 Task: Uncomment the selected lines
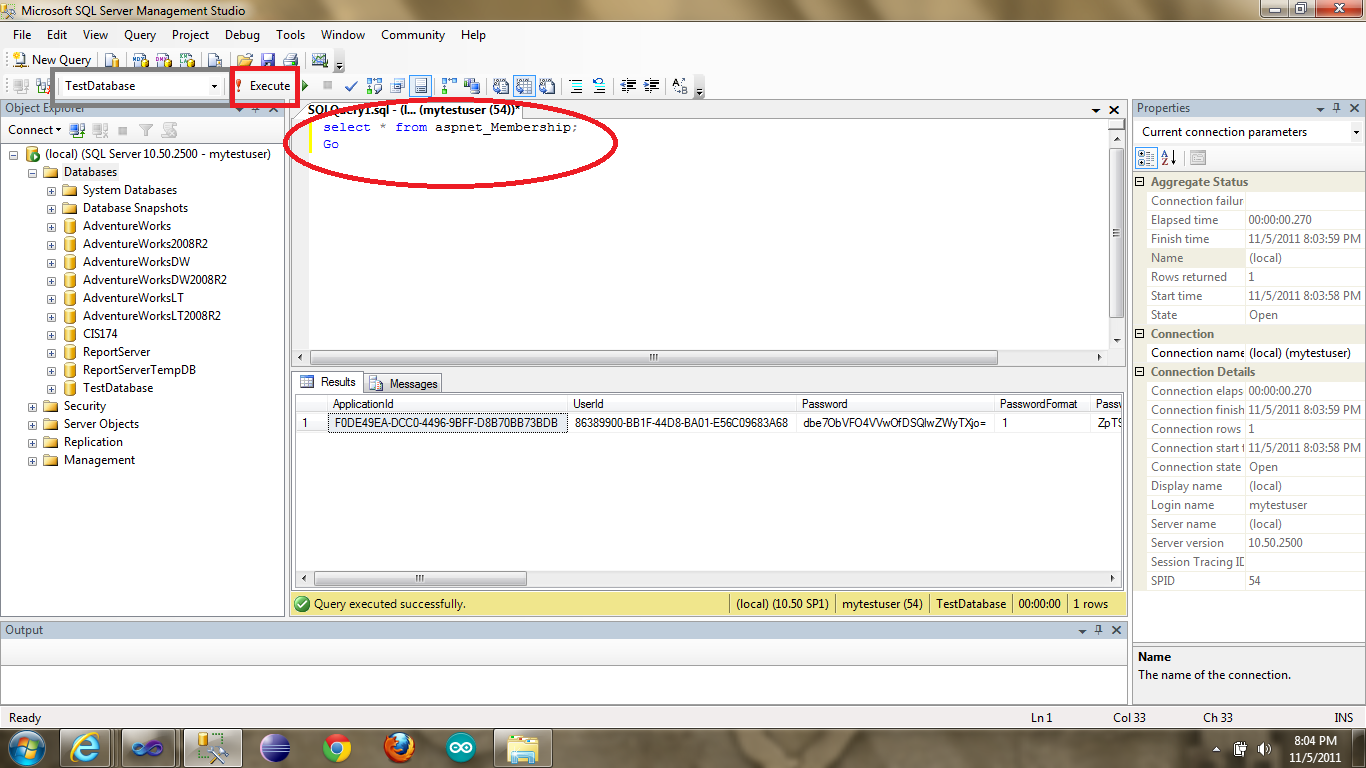tap(599, 86)
